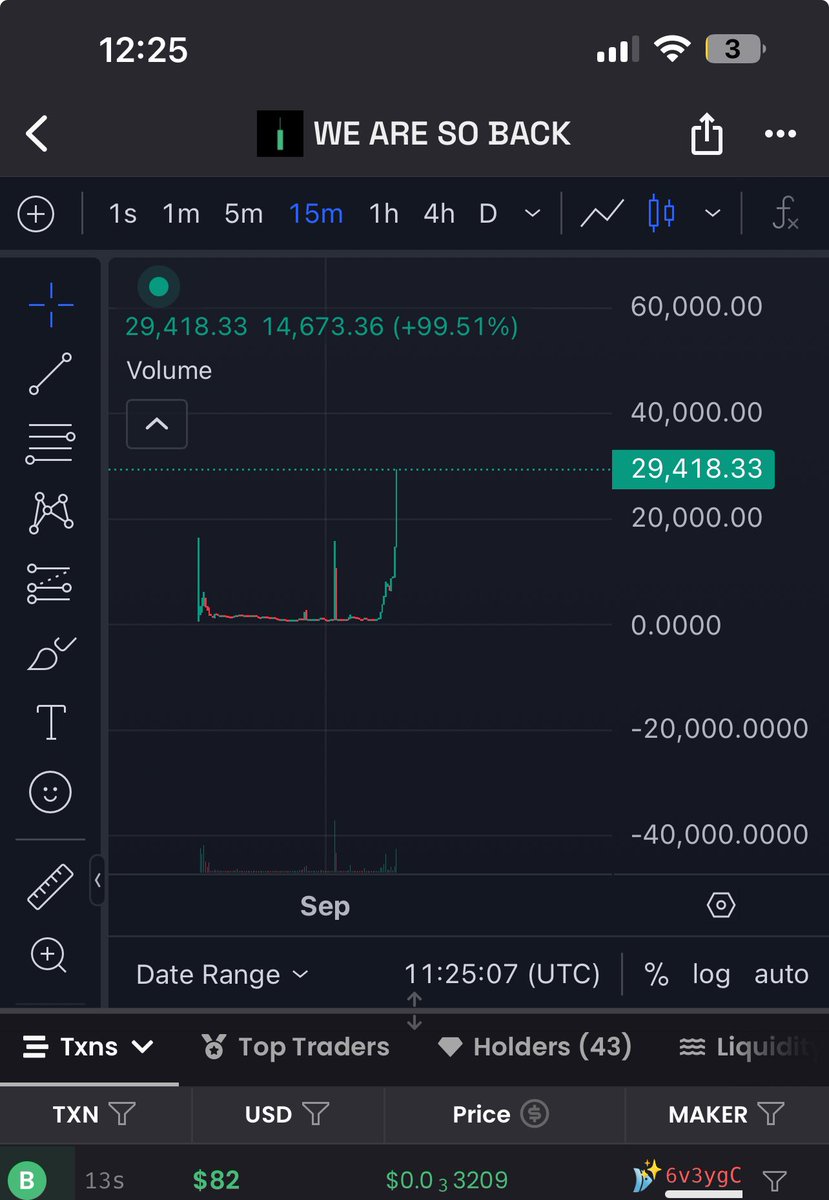Toggle percent scale mode
The height and width of the screenshot is (1200, 829).
(x=656, y=974)
